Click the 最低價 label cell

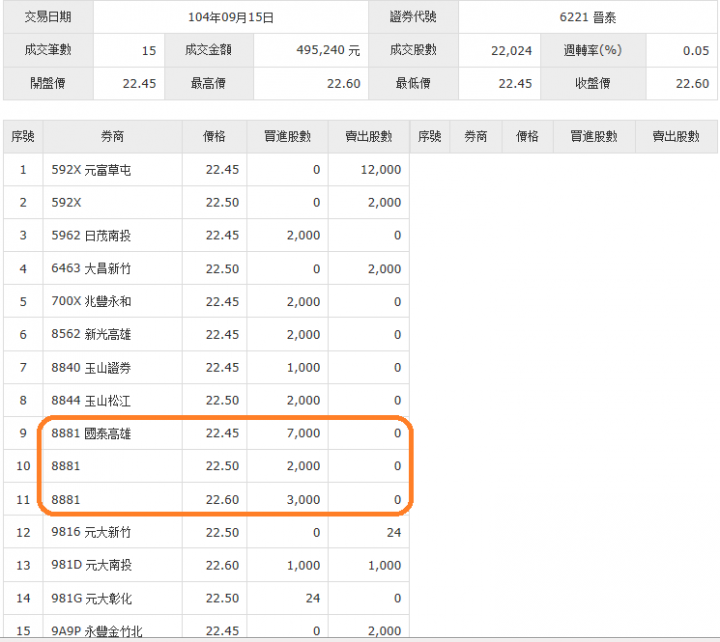[x=413, y=83]
